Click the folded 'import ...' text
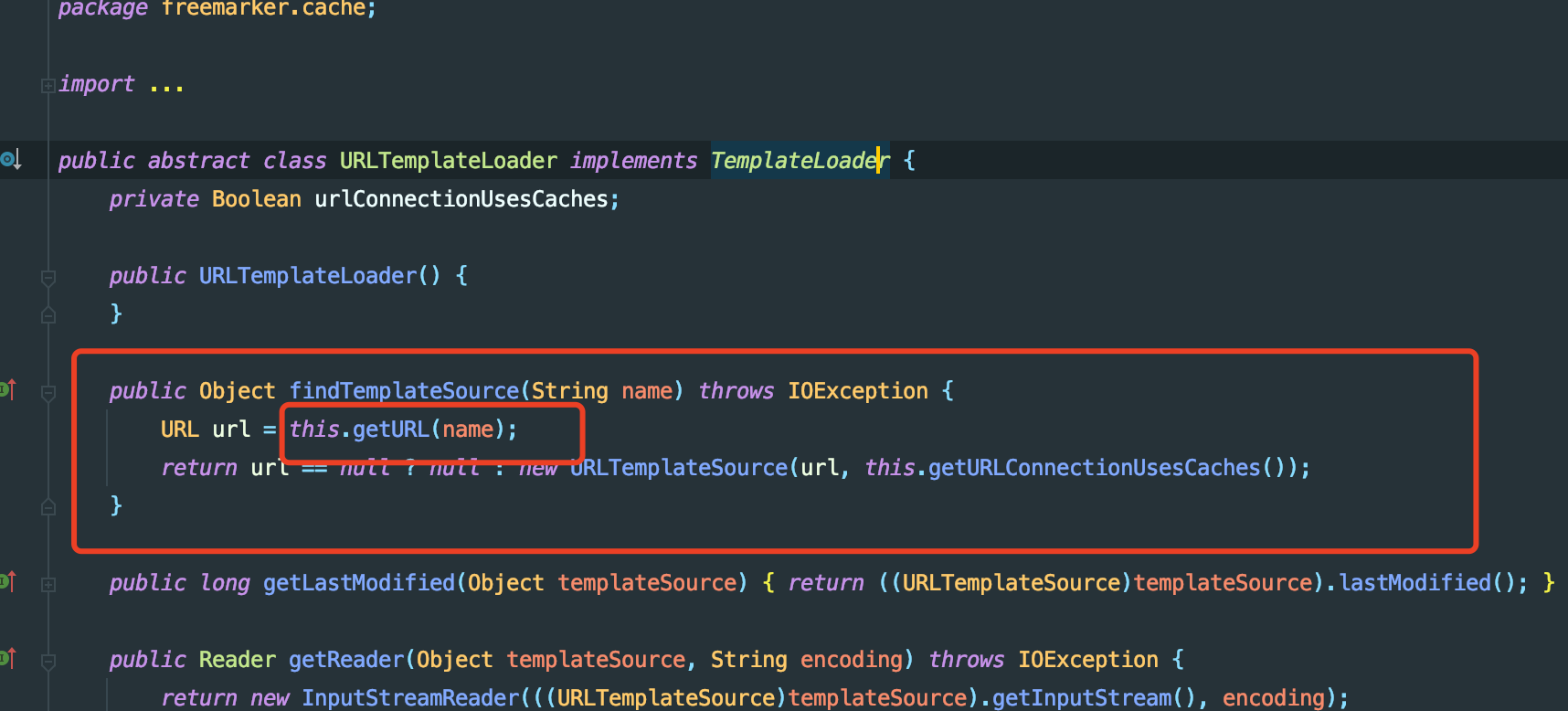This screenshot has width=1568, height=711. click(x=122, y=84)
